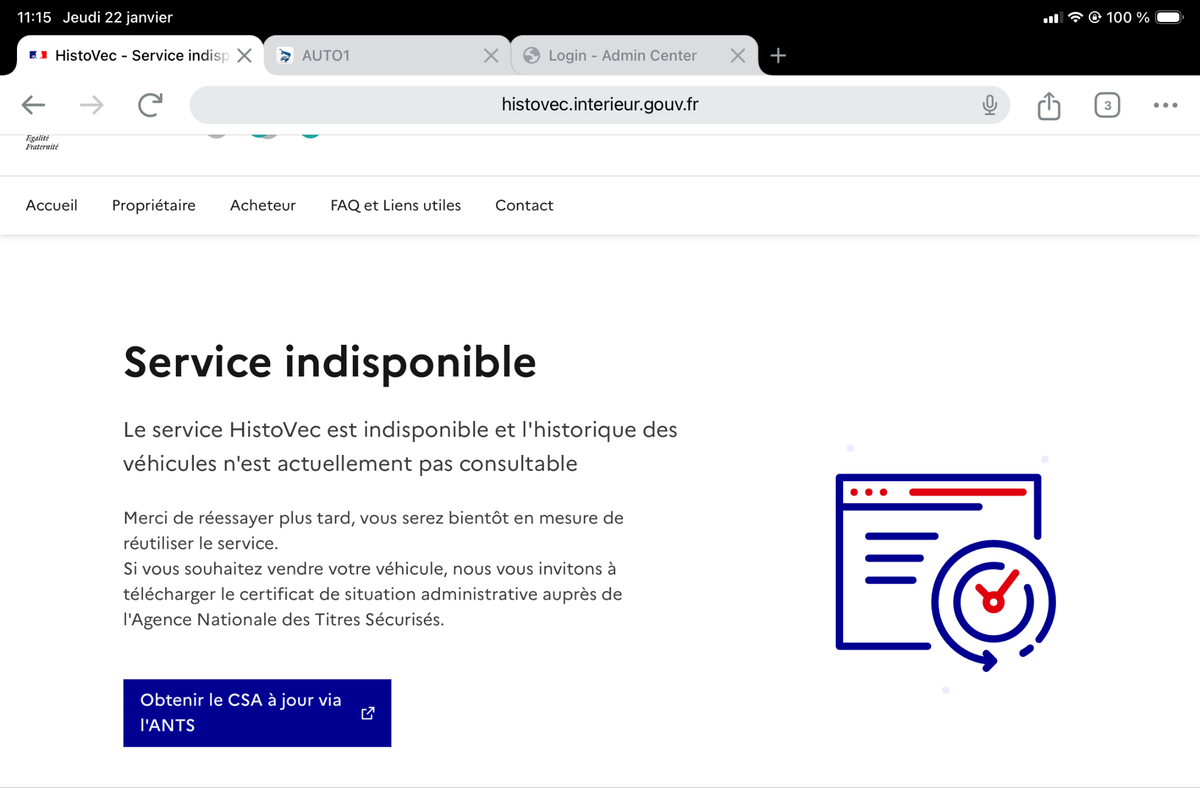Open the browser three-dots menu
The height and width of the screenshot is (788, 1200).
(x=1165, y=105)
